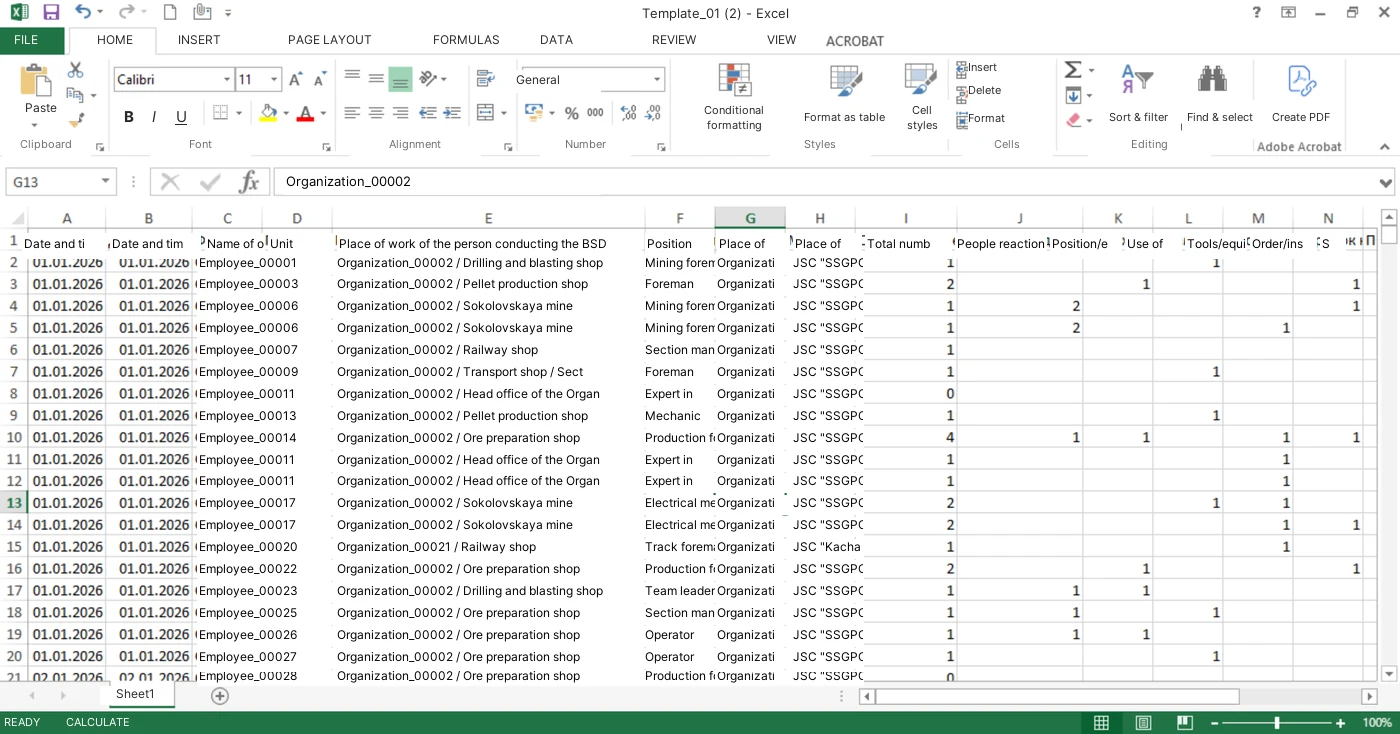Click the insert function fx icon

pos(249,182)
